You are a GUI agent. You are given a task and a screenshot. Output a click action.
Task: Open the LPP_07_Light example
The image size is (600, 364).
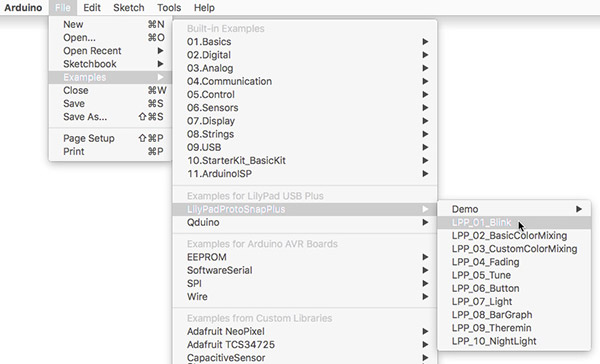[514, 302]
